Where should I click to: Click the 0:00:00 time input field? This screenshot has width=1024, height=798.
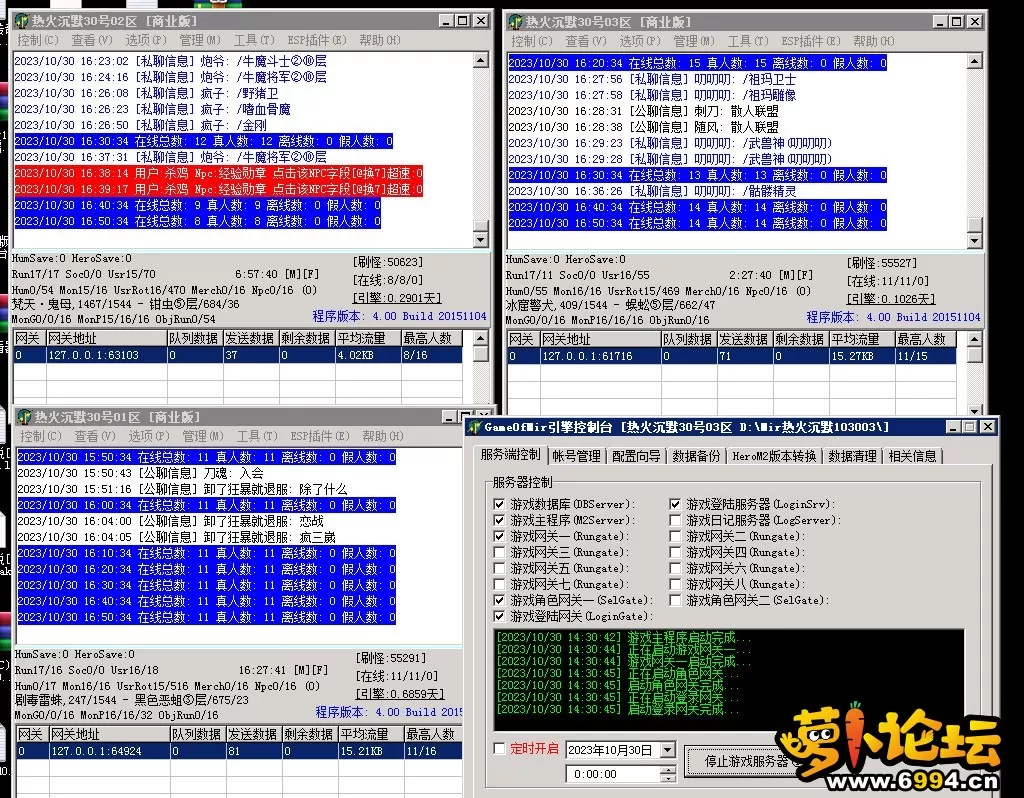(x=613, y=774)
